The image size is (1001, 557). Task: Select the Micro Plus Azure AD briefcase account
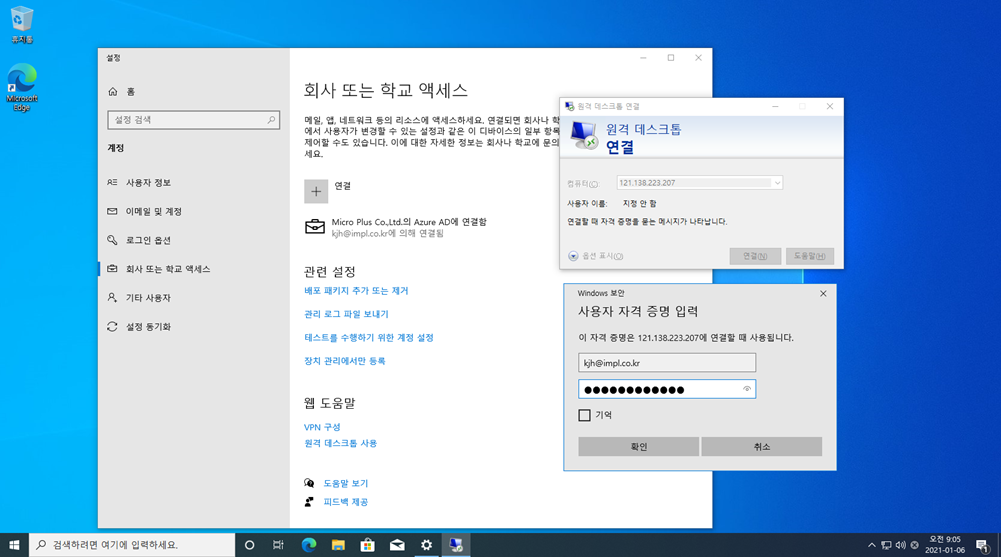click(x=395, y=227)
